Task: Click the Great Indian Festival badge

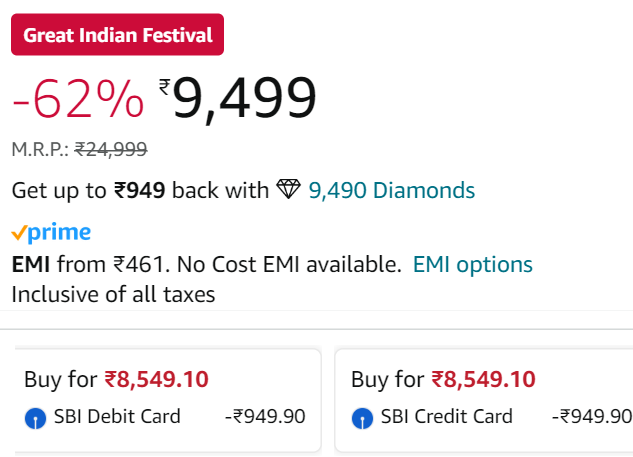Action: pos(117,34)
